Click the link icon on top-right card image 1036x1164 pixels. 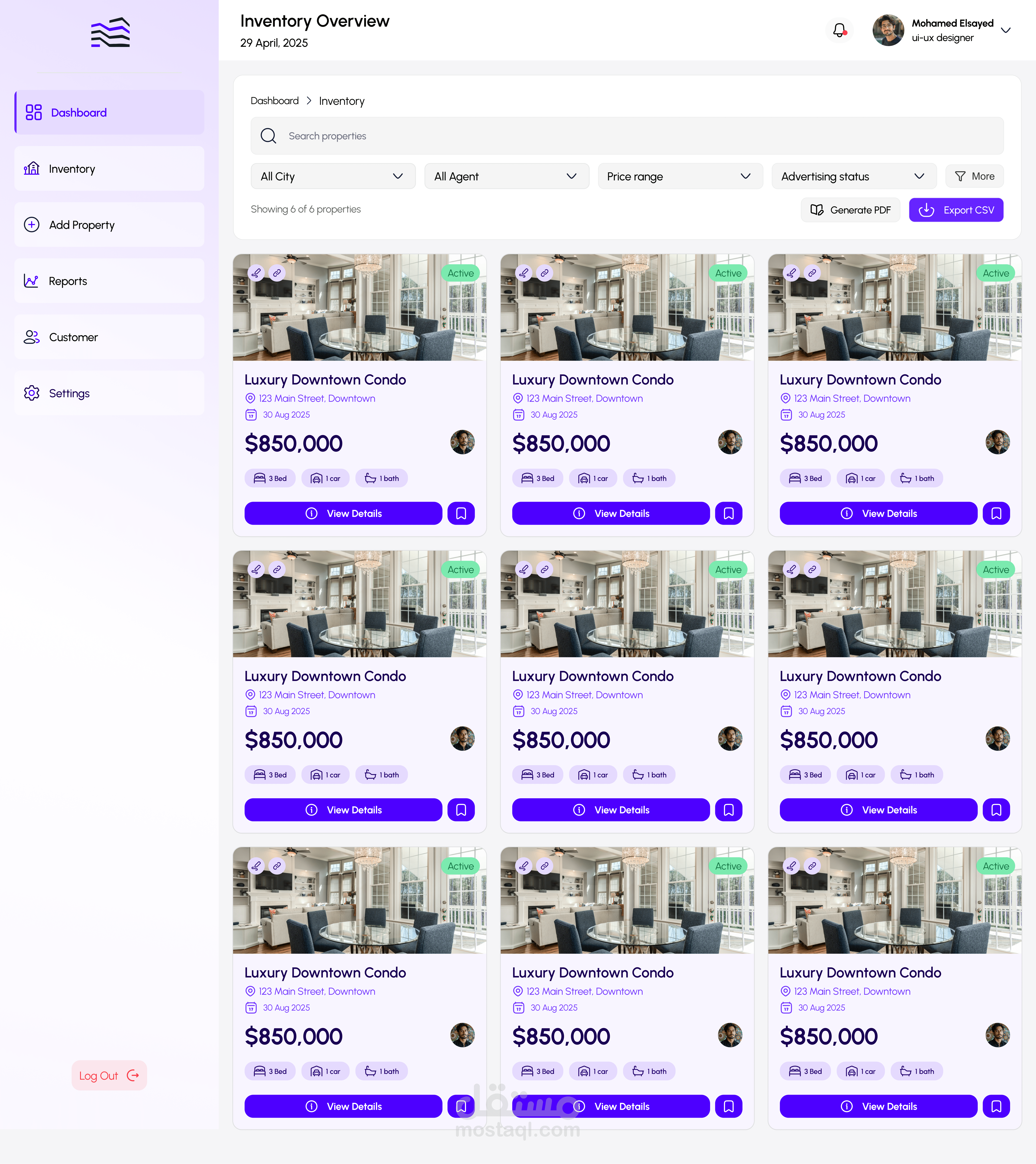pos(812,273)
